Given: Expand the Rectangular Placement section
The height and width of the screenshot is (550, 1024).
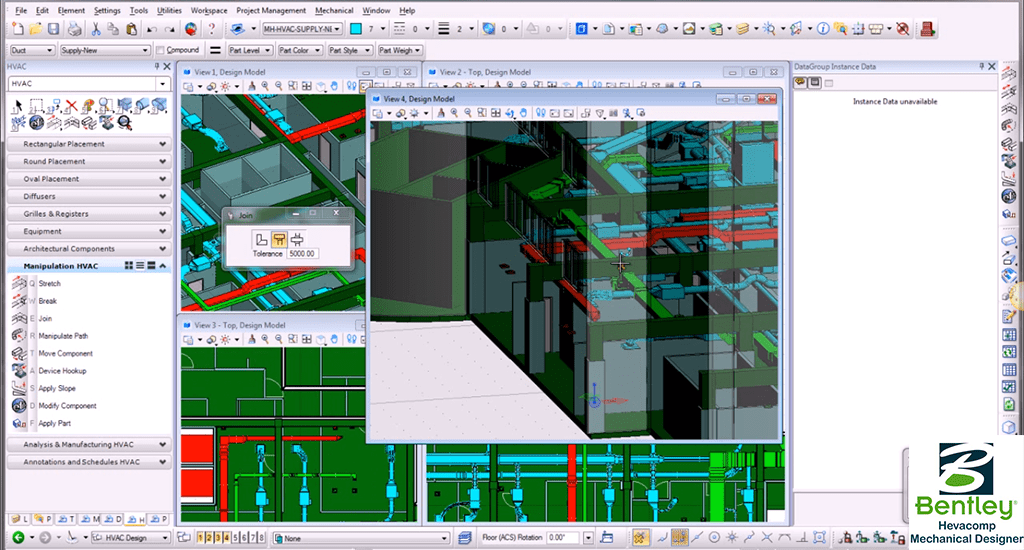Looking at the screenshot, I should (89, 144).
